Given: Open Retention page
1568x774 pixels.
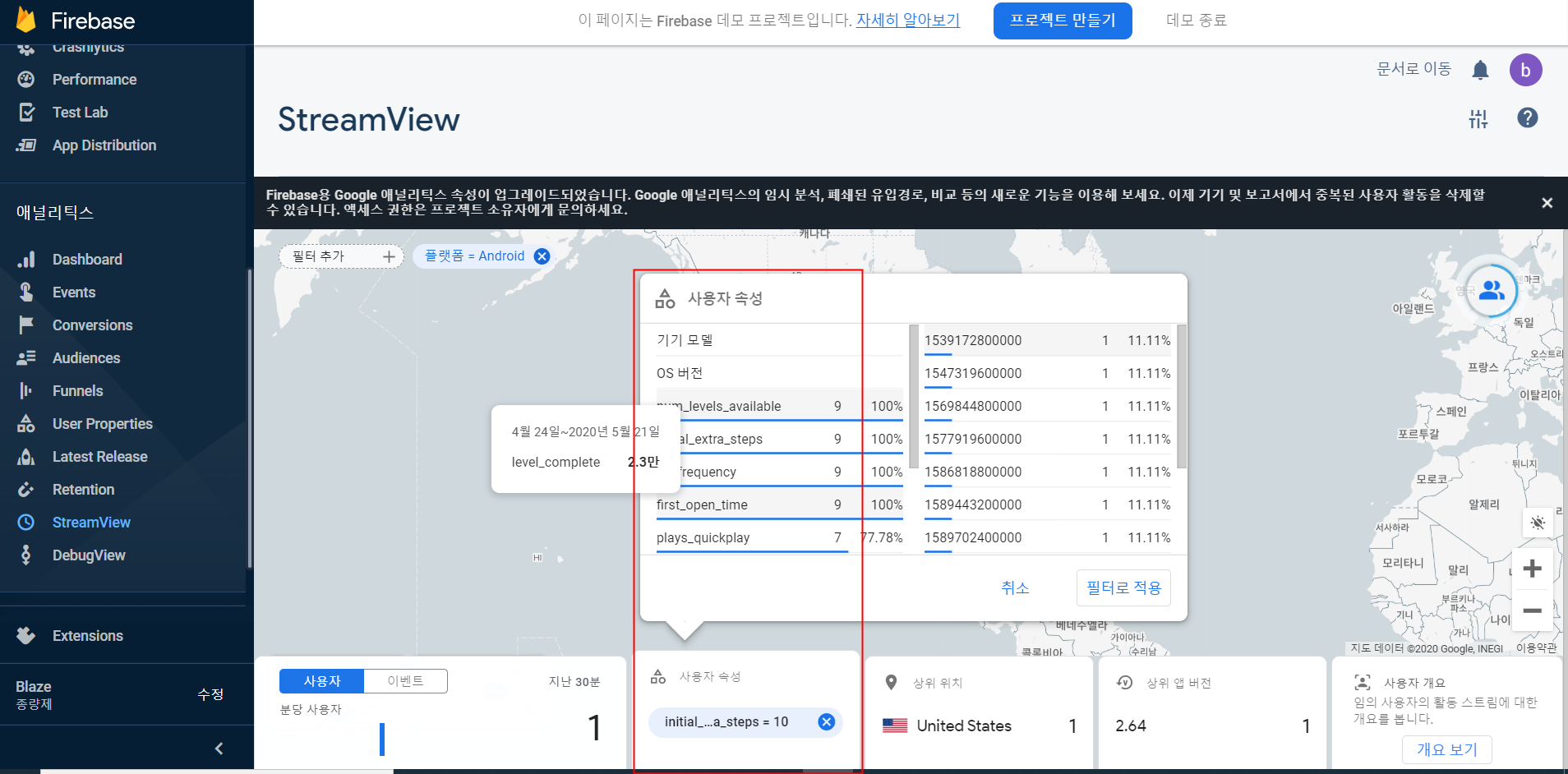Looking at the screenshot, I should 83,490.
